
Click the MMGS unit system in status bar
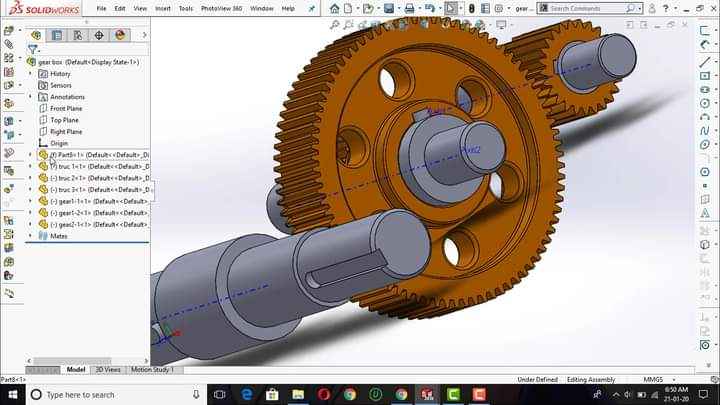click(652, 380)
